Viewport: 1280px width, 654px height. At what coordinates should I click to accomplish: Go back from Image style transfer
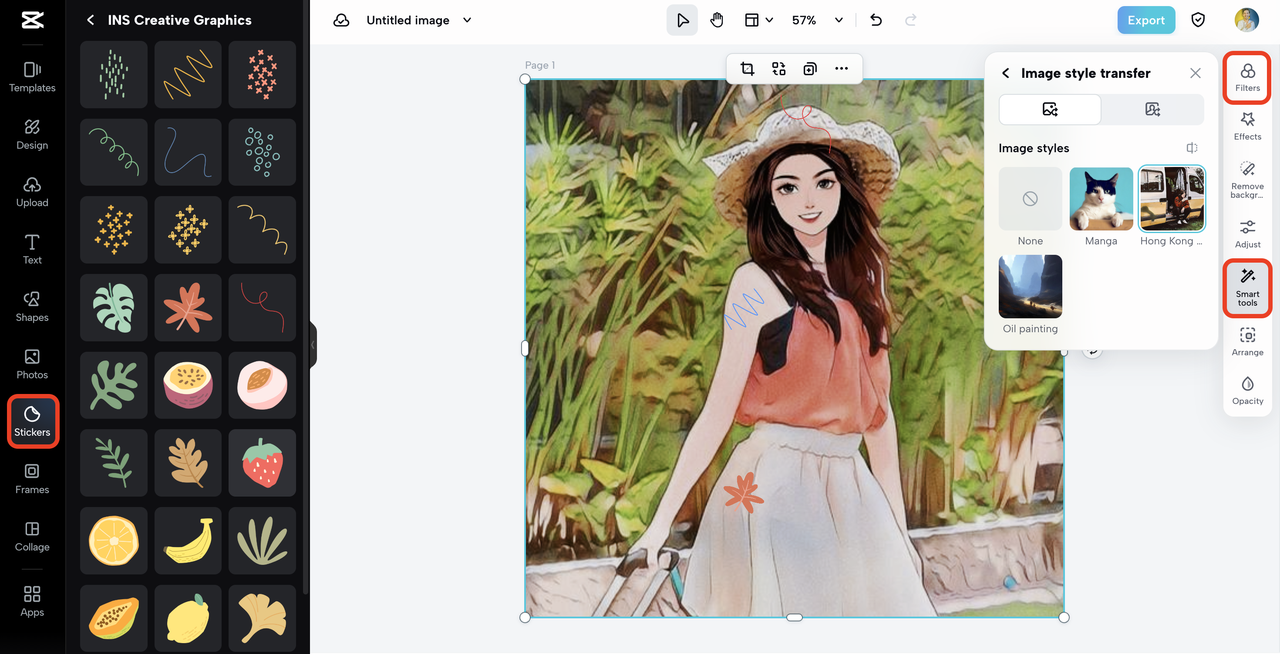(x=1006, y=73)
